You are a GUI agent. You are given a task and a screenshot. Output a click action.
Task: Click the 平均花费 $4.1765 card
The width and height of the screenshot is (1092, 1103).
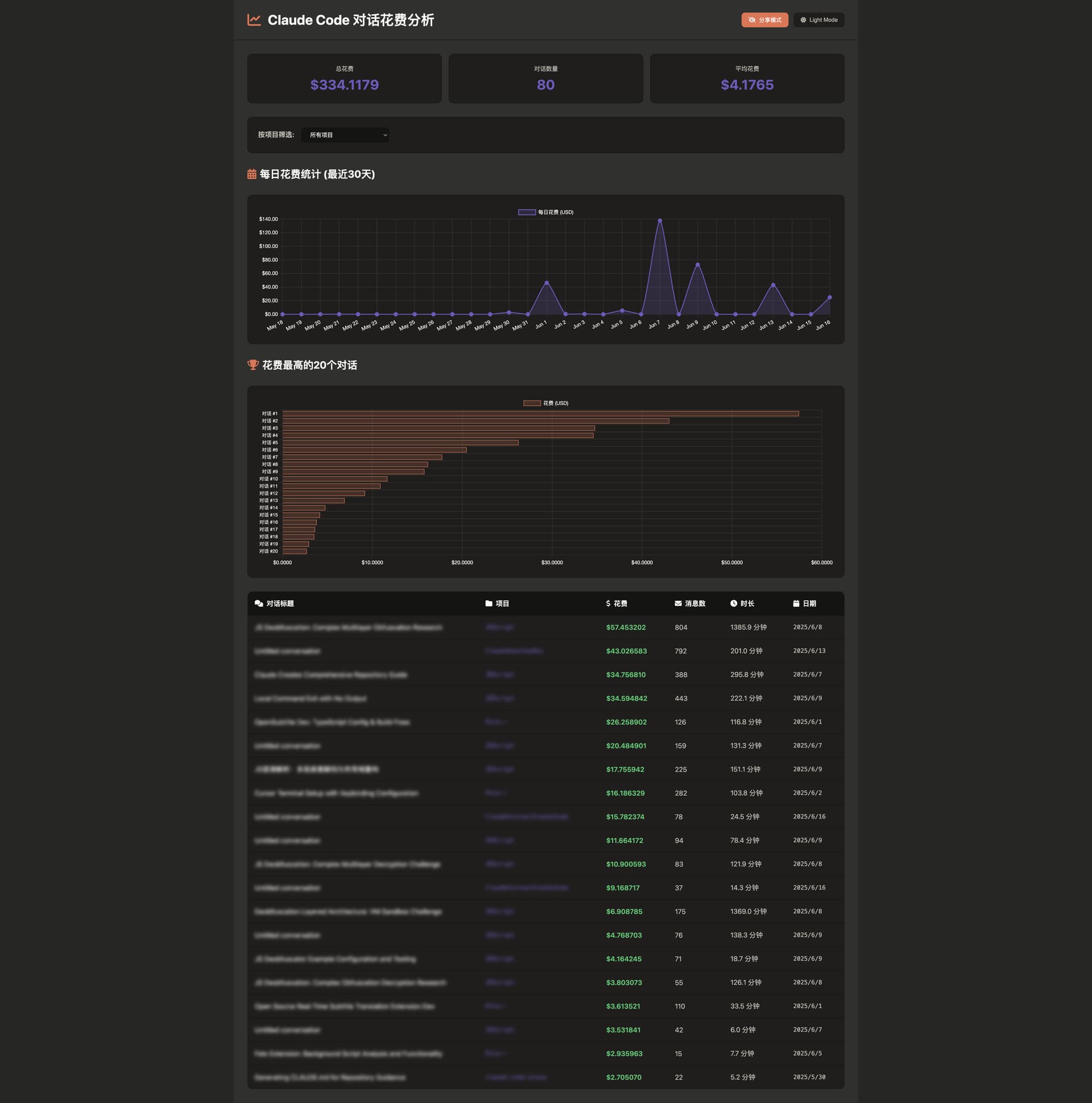747,79
